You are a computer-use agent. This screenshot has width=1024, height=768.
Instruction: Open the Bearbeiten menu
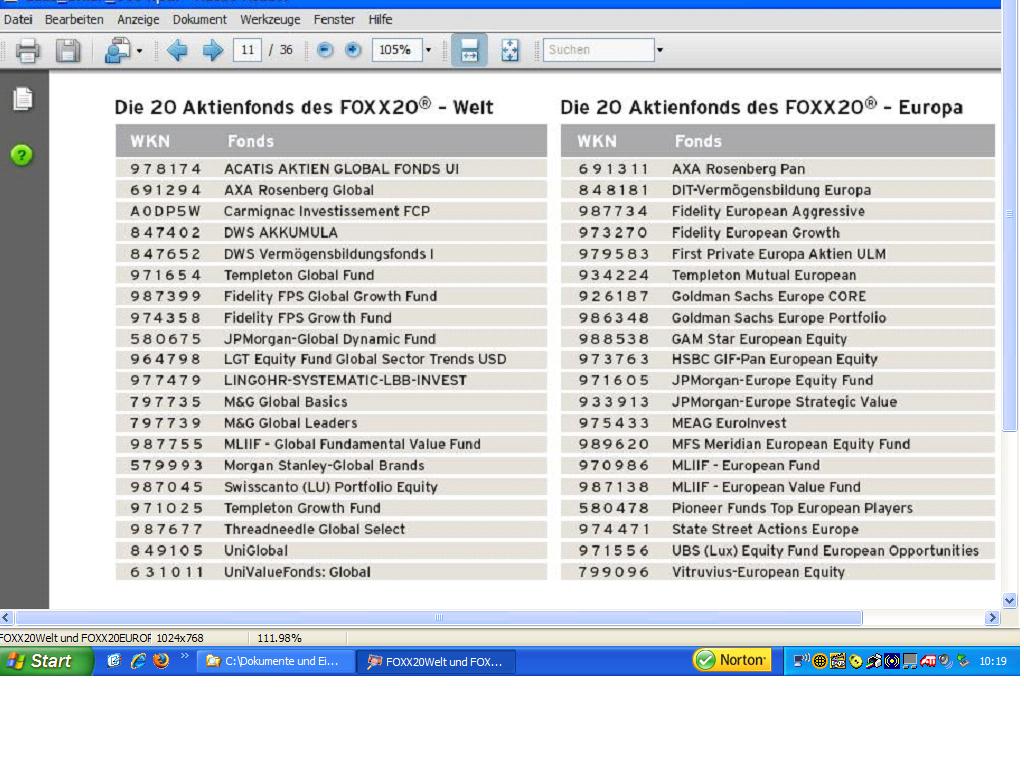click(x=74, y=20)
